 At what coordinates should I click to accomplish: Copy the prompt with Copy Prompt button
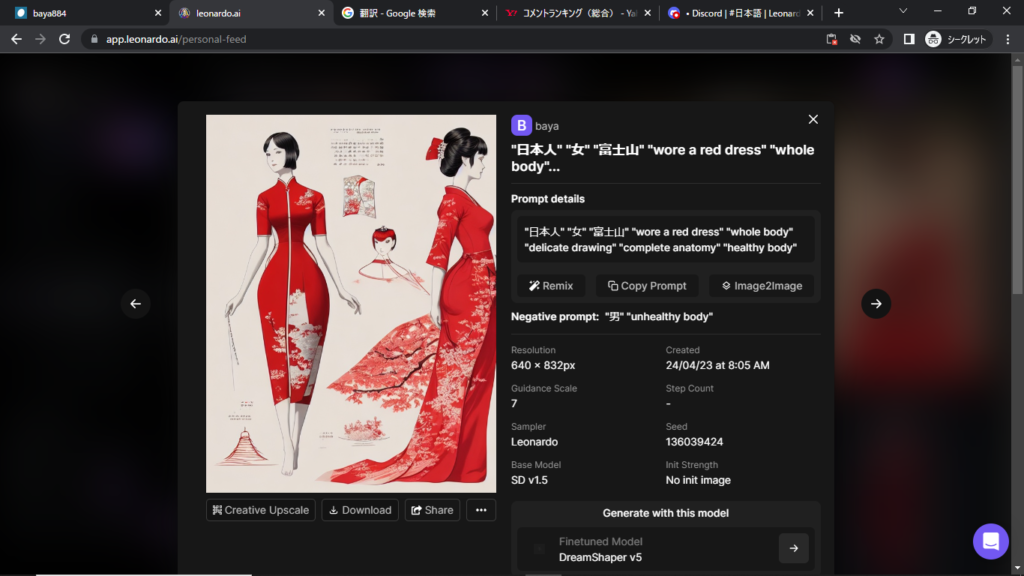(648, 286)
